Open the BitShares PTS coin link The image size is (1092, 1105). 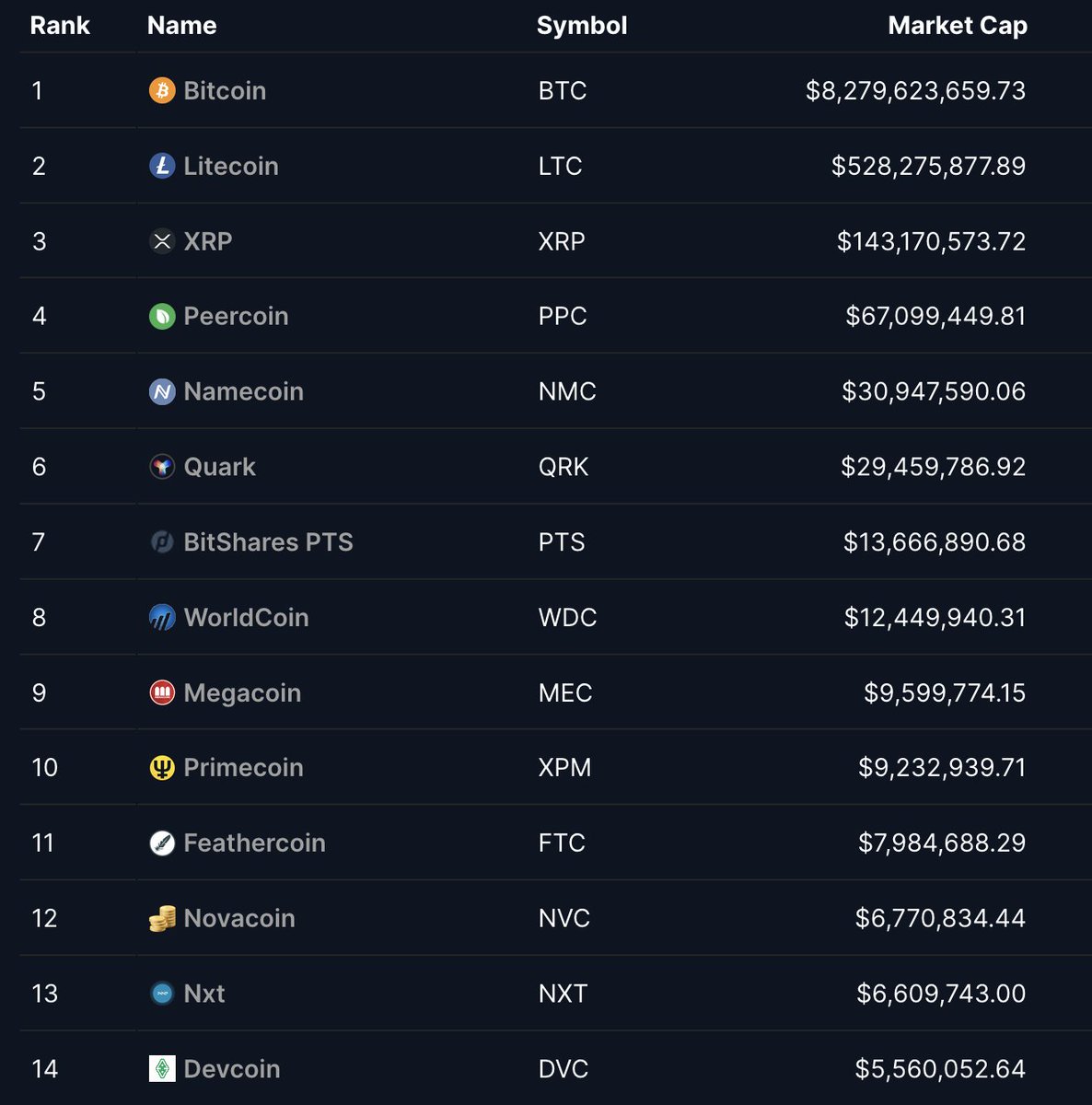(268, 542)
